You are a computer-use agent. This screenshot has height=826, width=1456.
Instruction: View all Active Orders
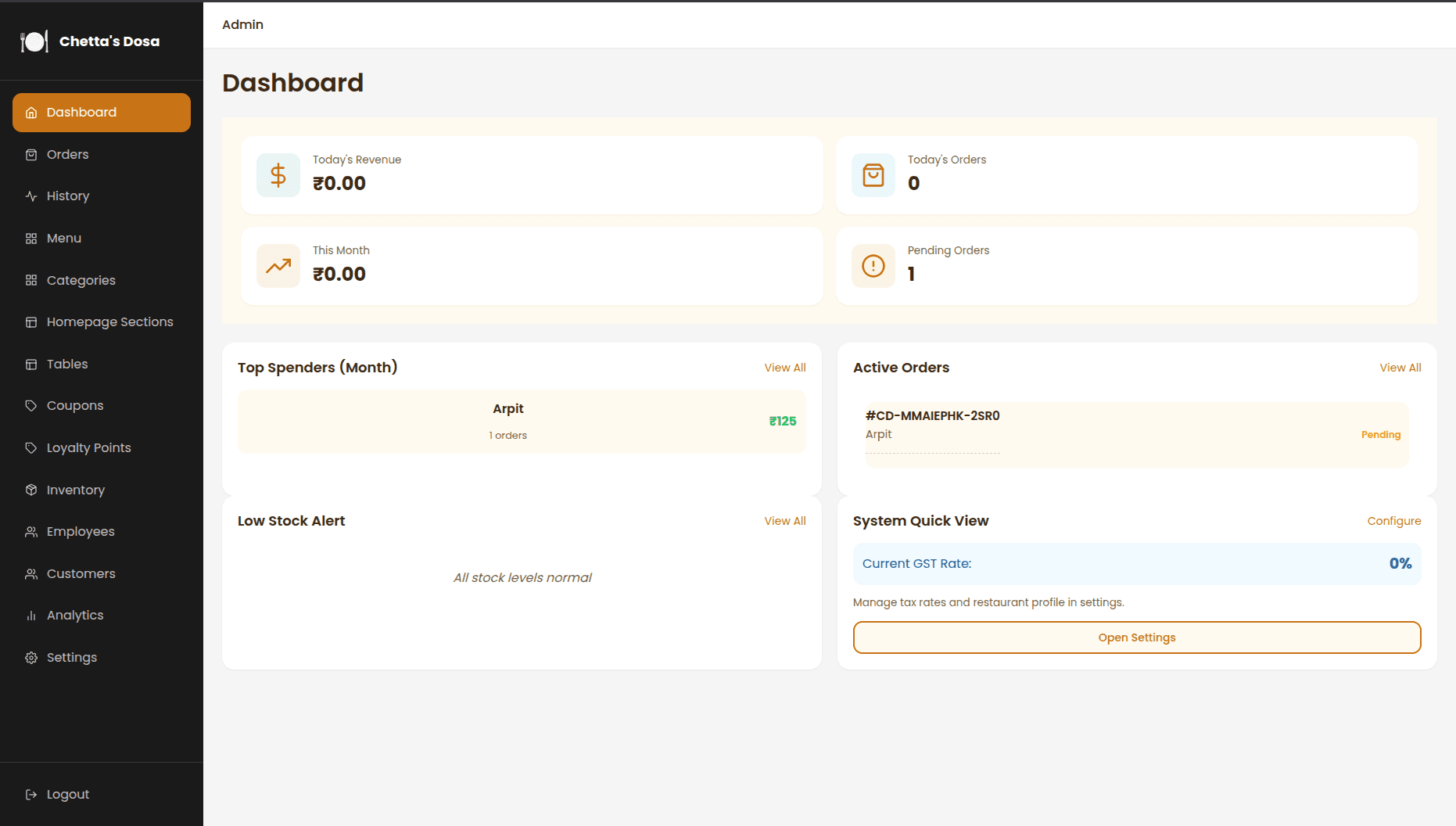[1400, 368]
